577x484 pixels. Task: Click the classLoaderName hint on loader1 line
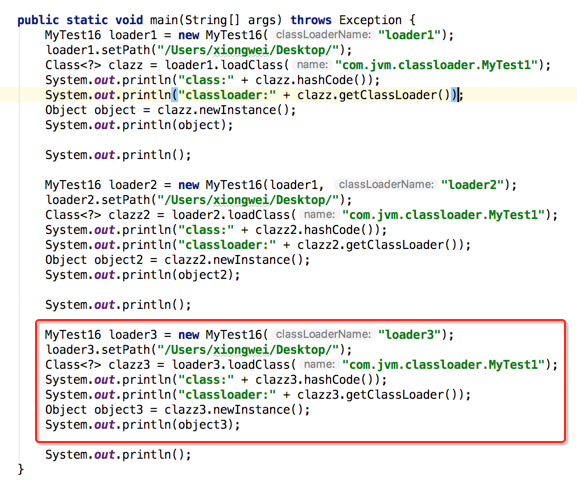323,35
